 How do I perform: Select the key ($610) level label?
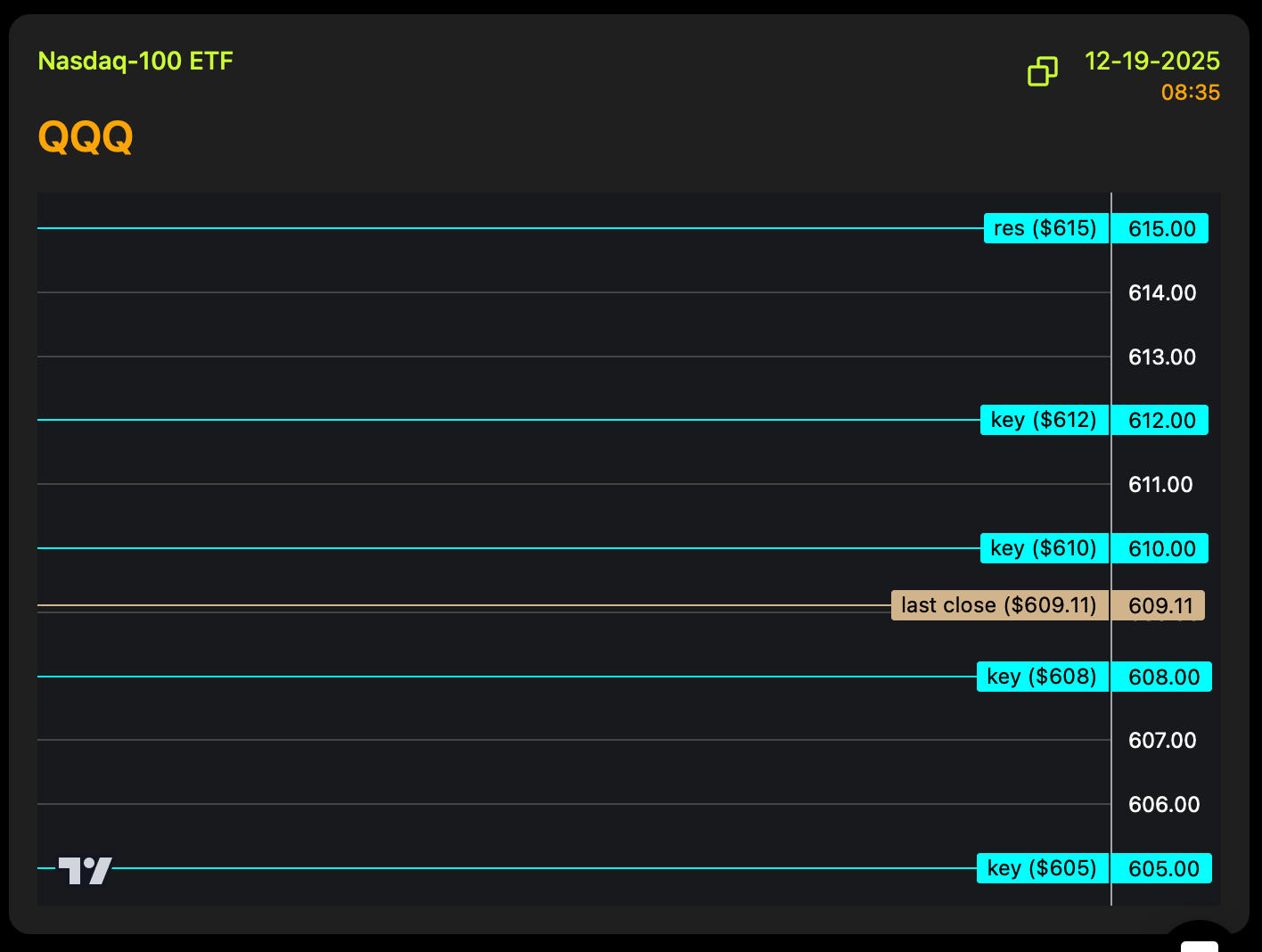pos(1044,548)
